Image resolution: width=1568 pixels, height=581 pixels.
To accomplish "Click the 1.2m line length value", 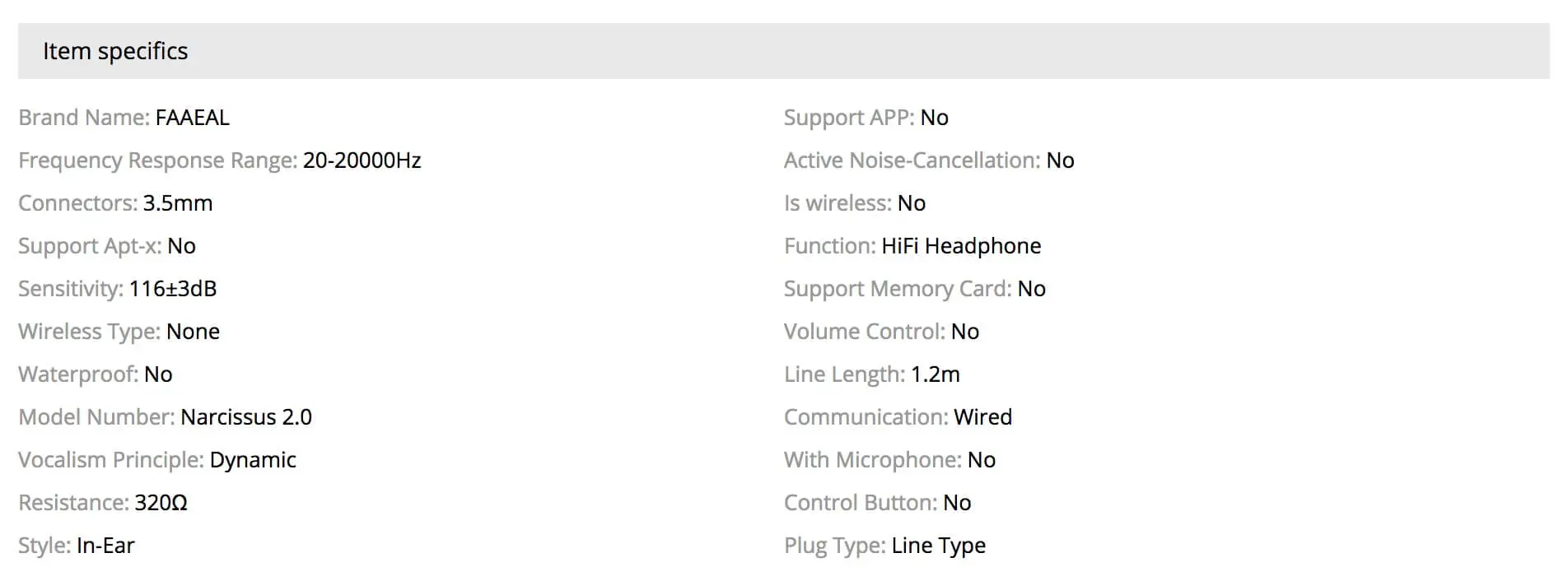I will tap(935, 374).
